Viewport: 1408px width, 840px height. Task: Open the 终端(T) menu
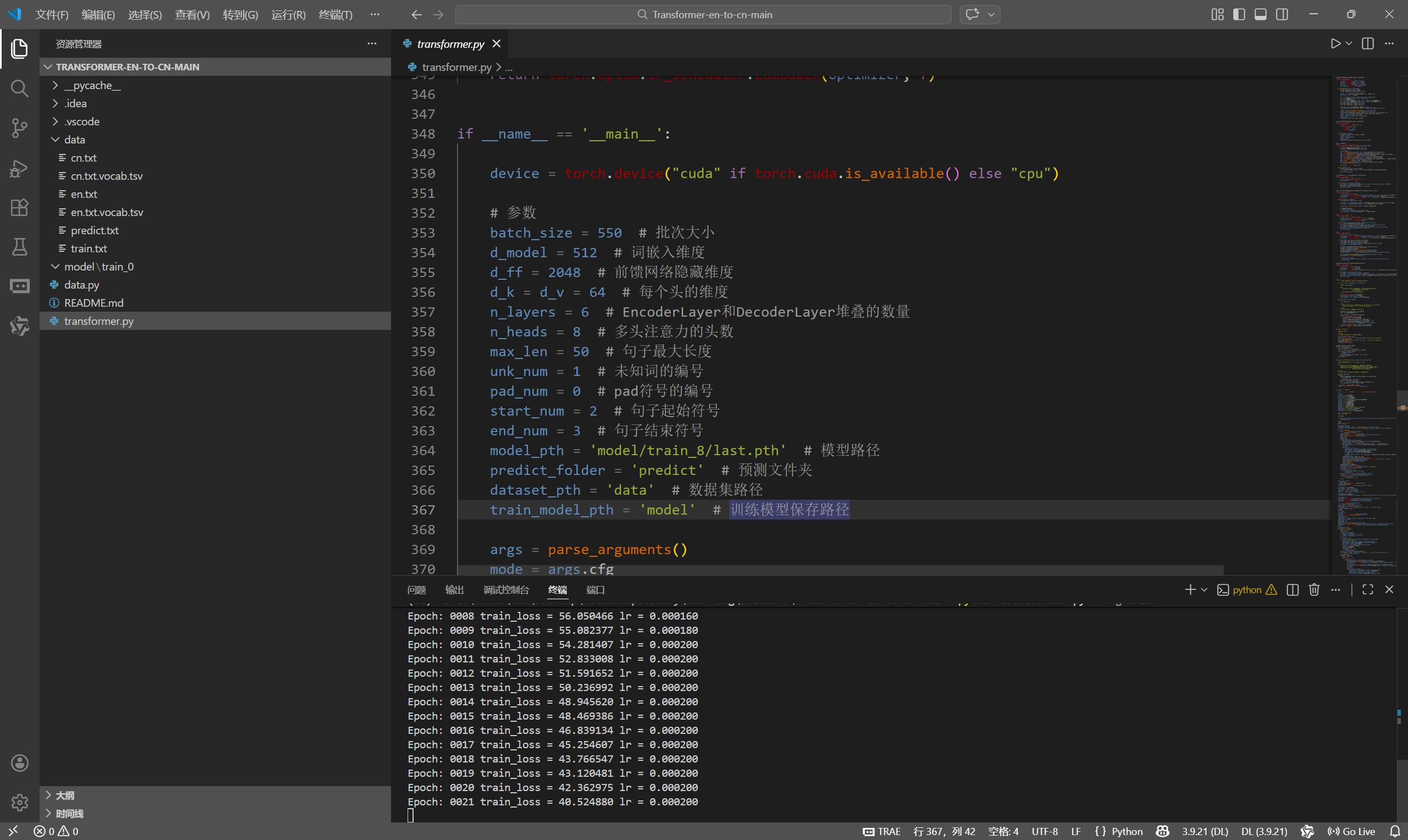(335, 14)
